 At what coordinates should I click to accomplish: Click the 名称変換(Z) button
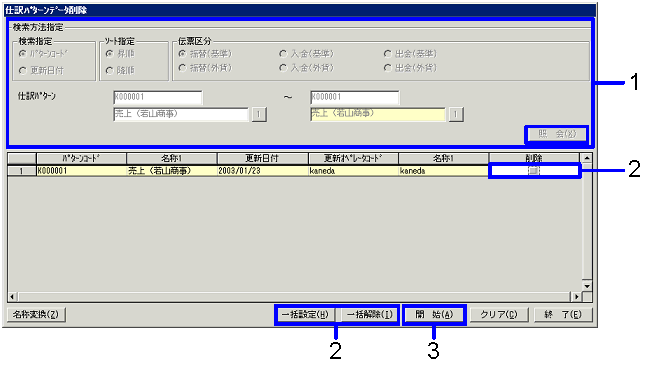[x=36, y=314]
